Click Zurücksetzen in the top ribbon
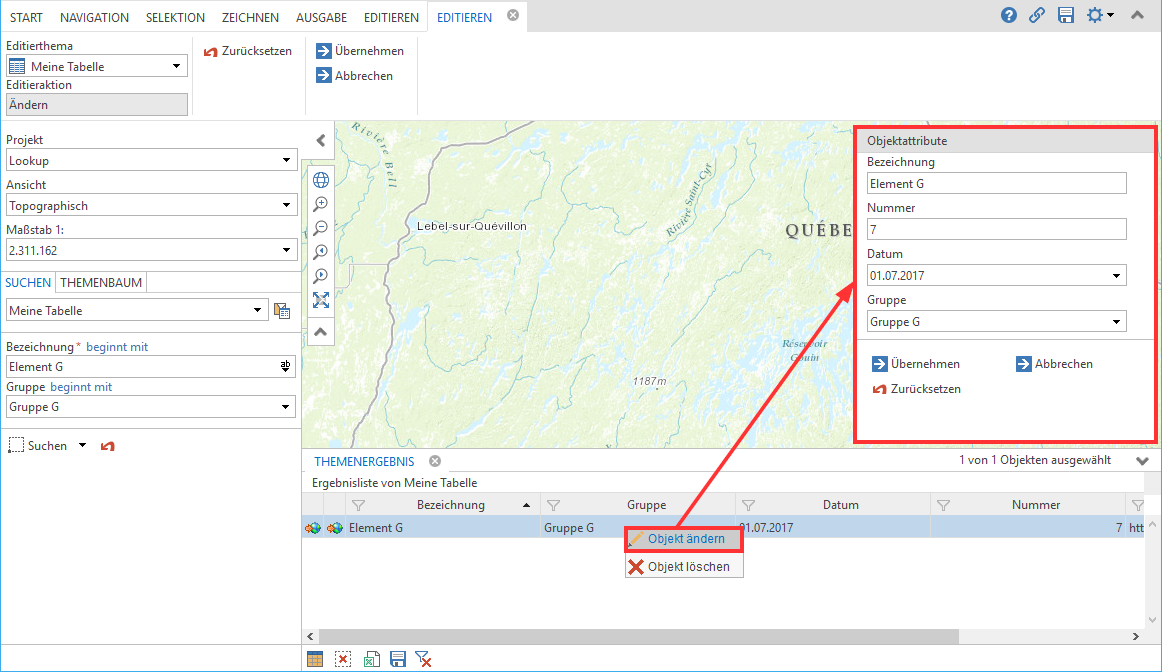1162x672 pixels. (247, 51)
